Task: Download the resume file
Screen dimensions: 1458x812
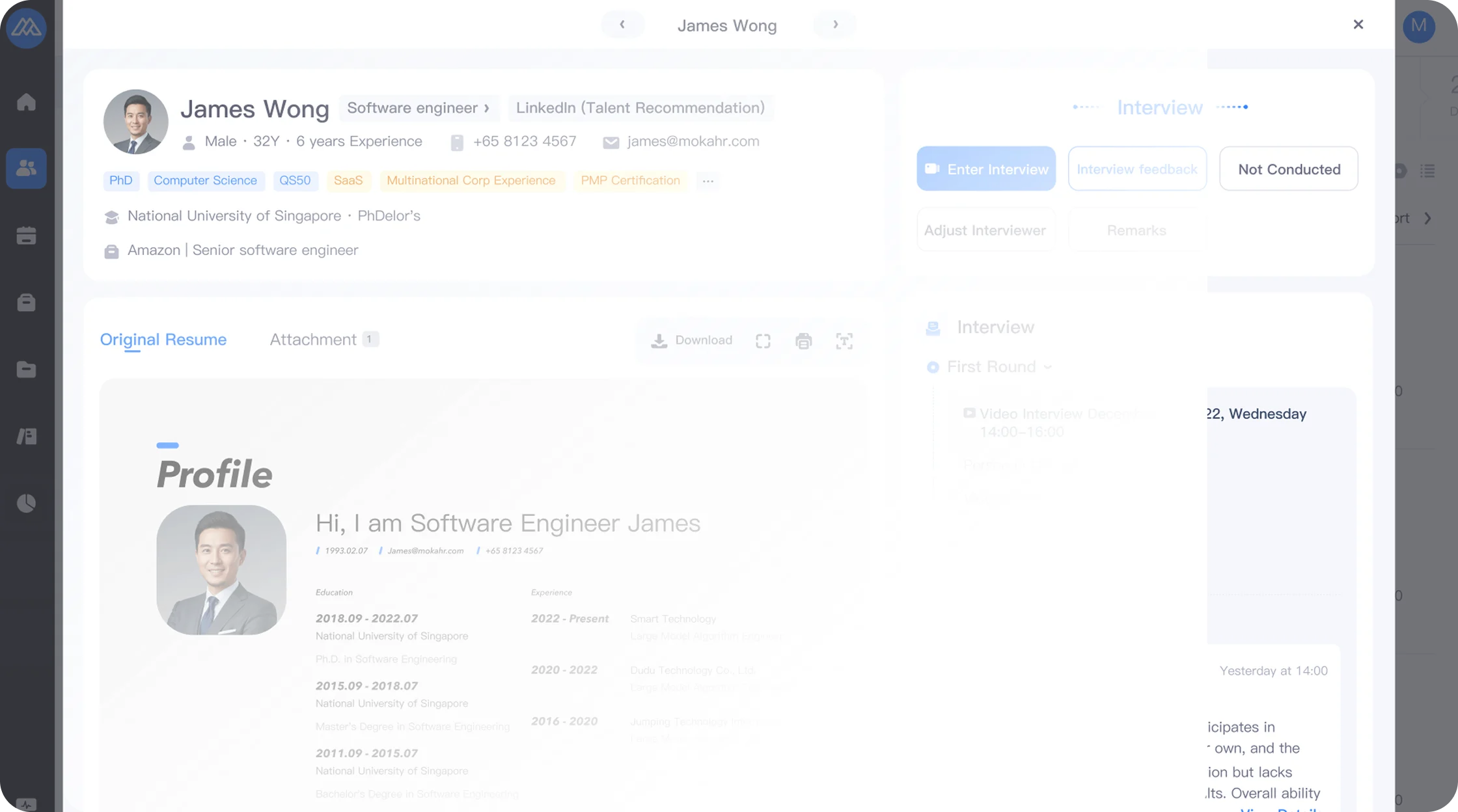Action: [691, 340]
